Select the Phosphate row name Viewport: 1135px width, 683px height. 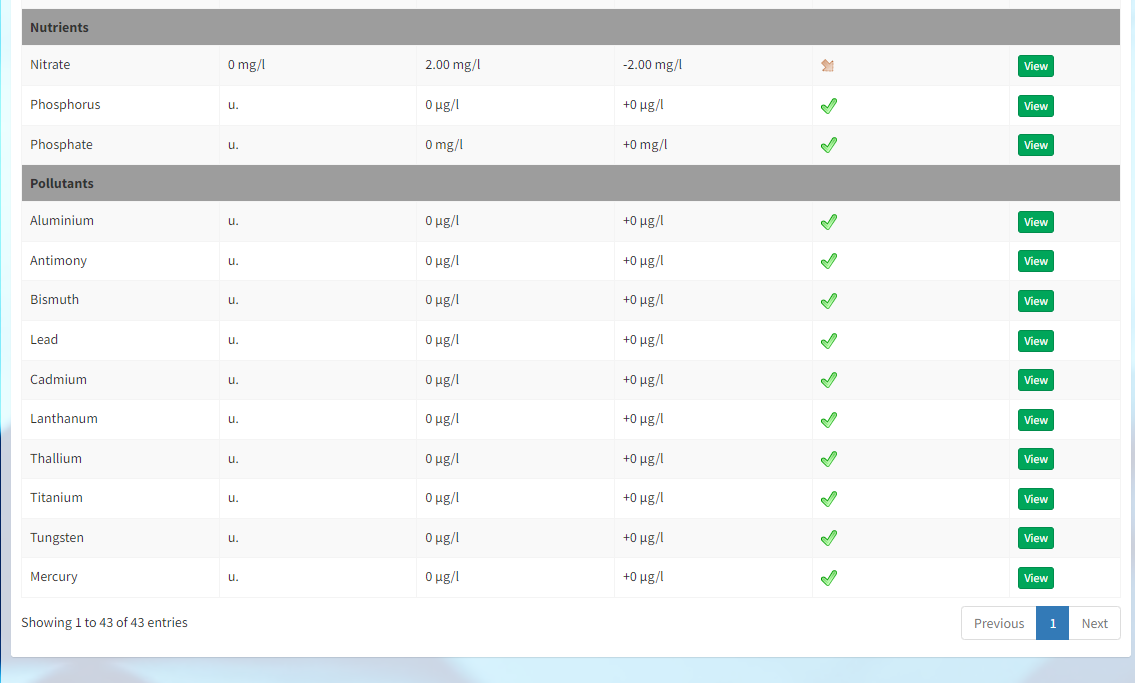pos(62,144)
